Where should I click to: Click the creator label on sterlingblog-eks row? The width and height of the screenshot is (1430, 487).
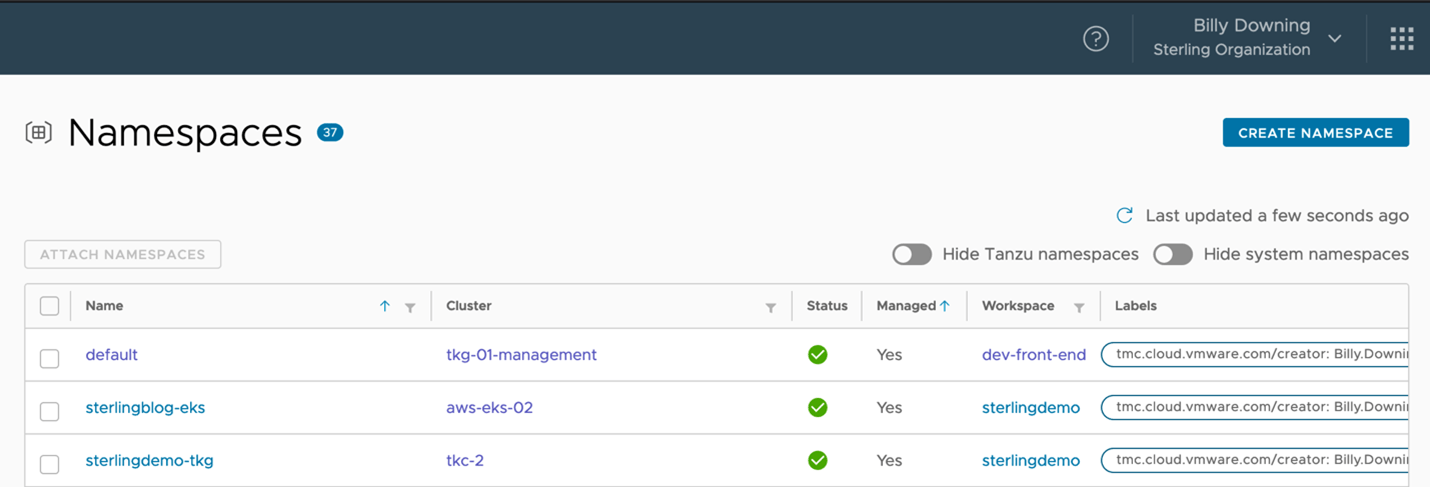coord(1255,408)
